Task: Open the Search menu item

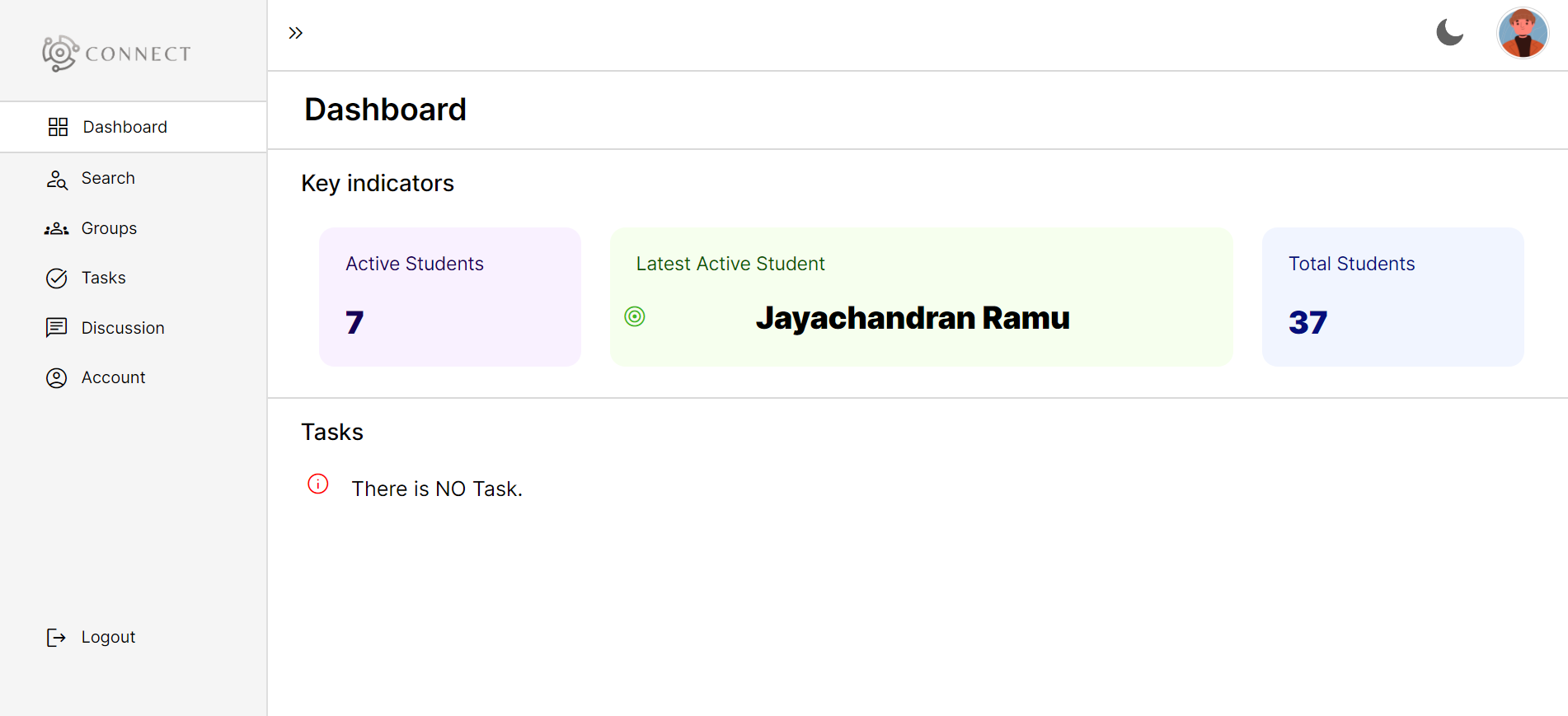Action: [108, 179]
